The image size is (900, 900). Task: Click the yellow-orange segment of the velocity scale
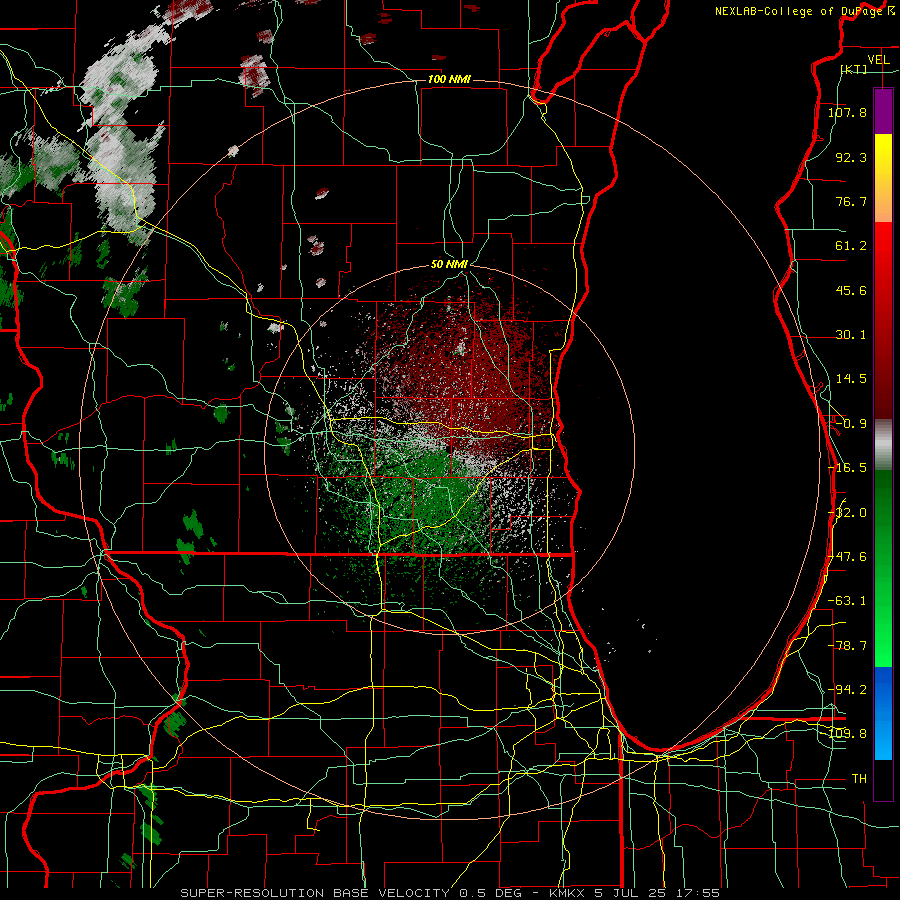click(883, 178)
